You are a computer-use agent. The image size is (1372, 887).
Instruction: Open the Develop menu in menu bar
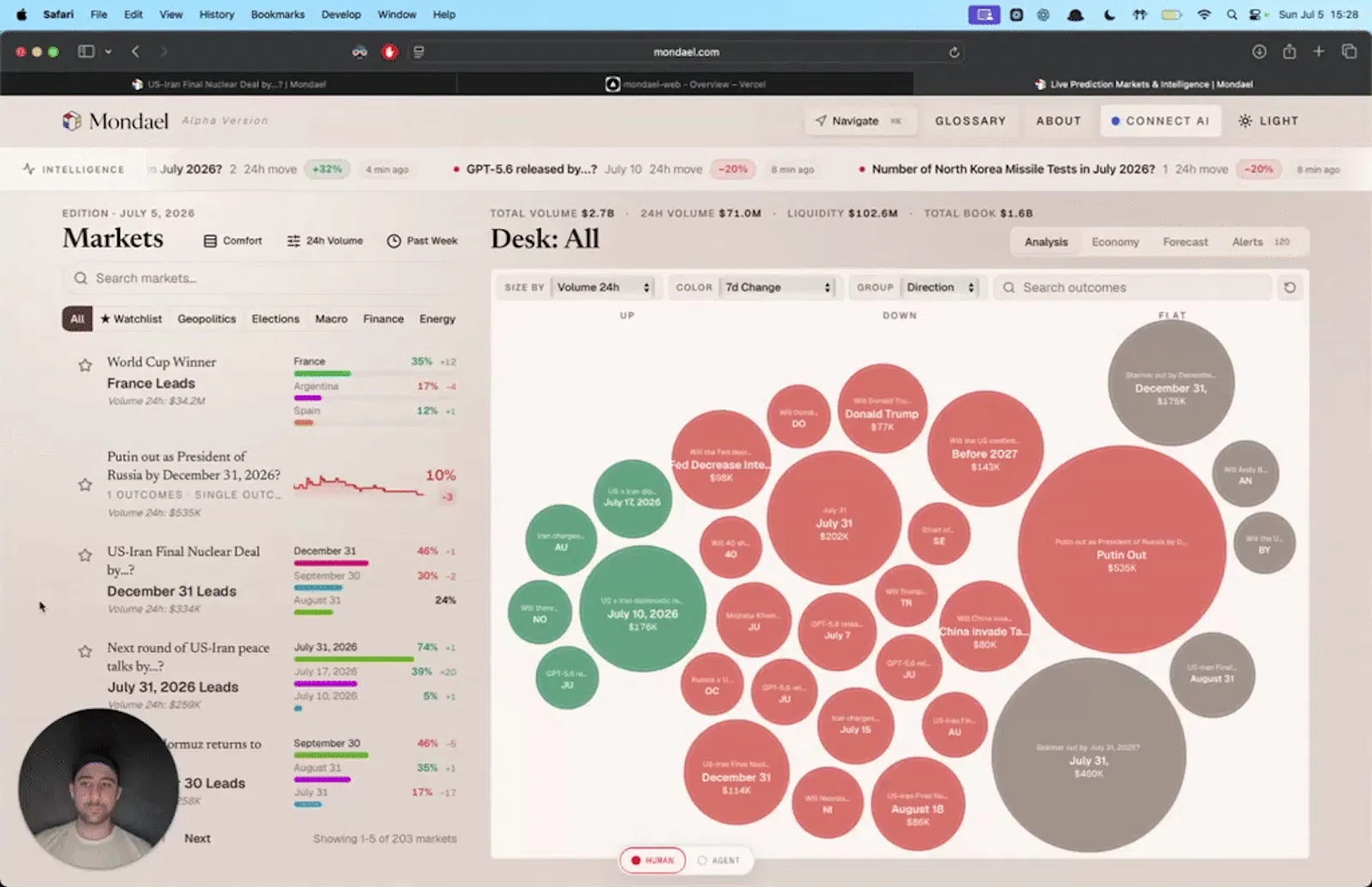pos(341,15)
